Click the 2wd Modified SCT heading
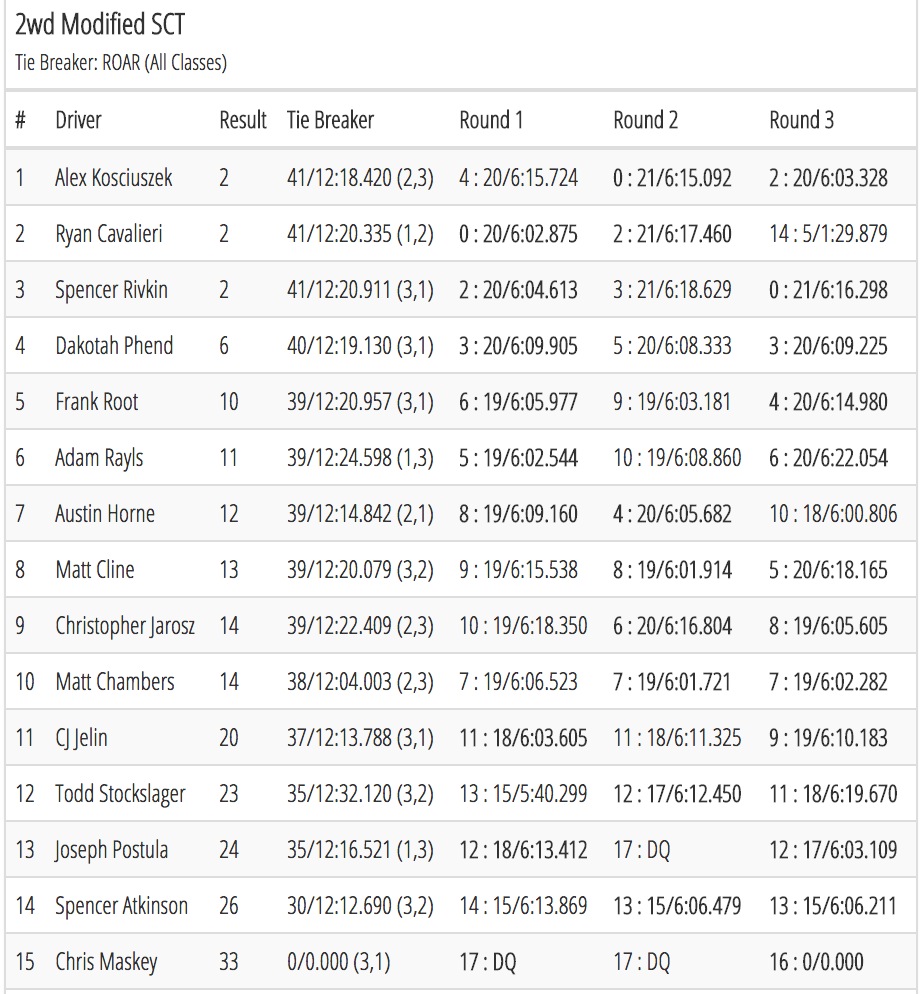This screenshot has width=922, height=994. [100, 25]
